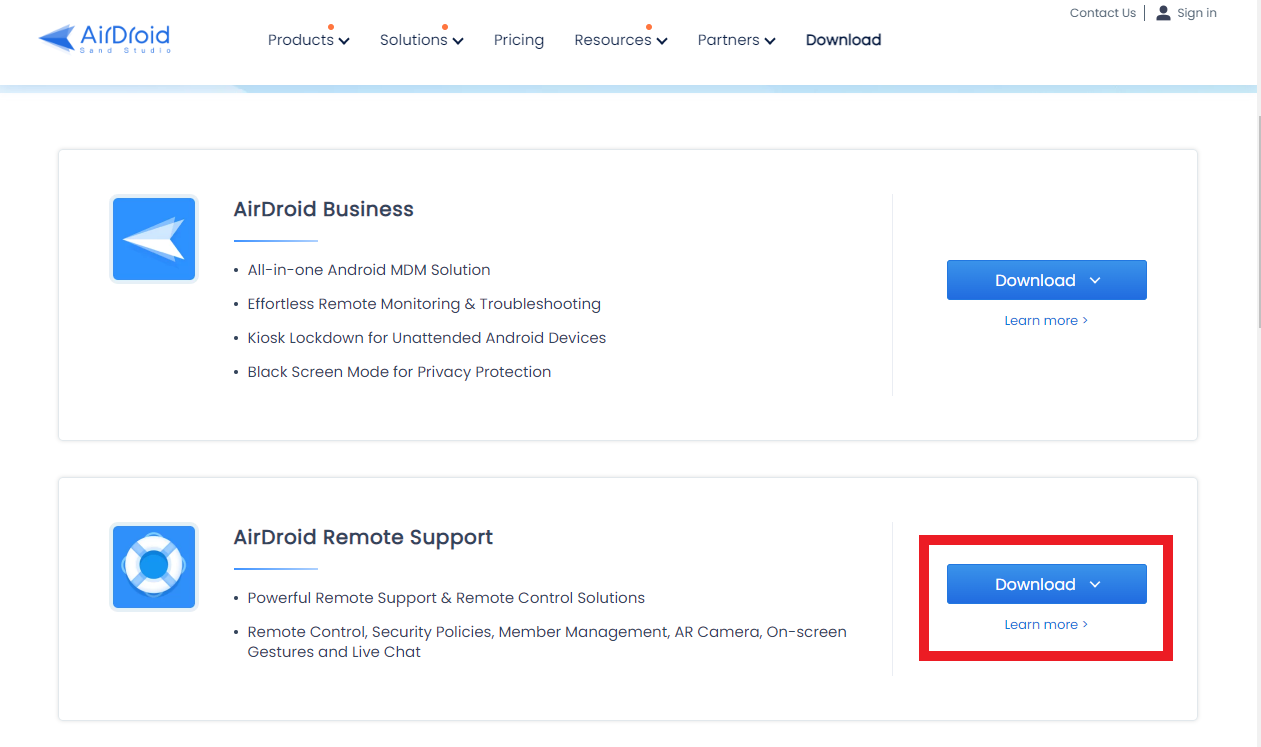Expand the Partners chevron arrow
1261x747 pixels.
pos(770,41)
